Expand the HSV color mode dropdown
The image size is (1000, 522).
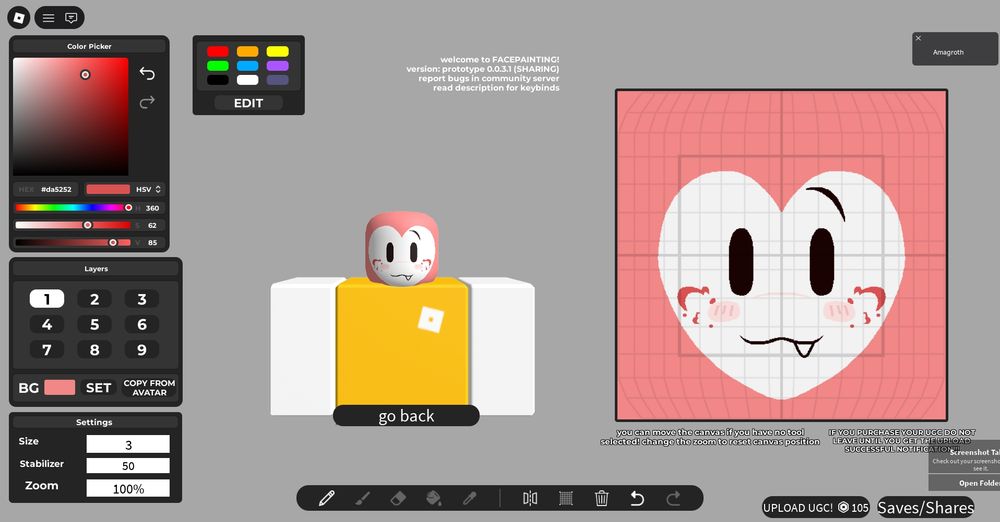click(148, 189)
